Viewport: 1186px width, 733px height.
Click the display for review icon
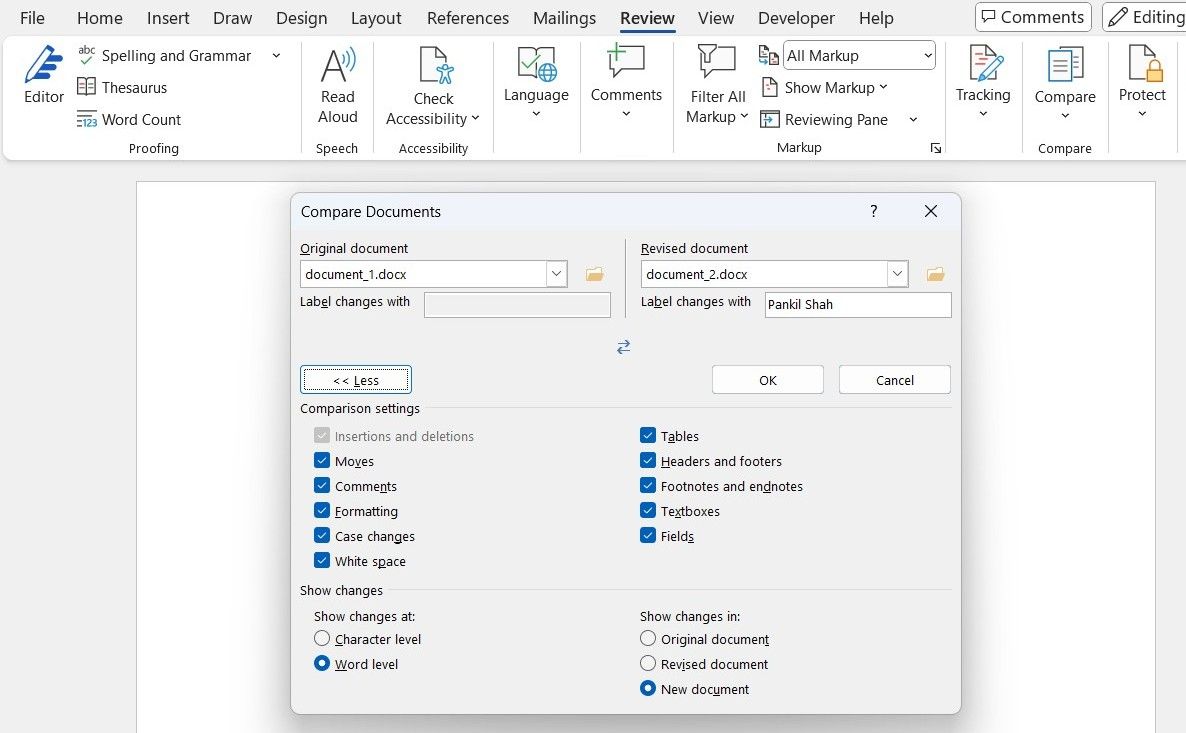tap(768, 55)
